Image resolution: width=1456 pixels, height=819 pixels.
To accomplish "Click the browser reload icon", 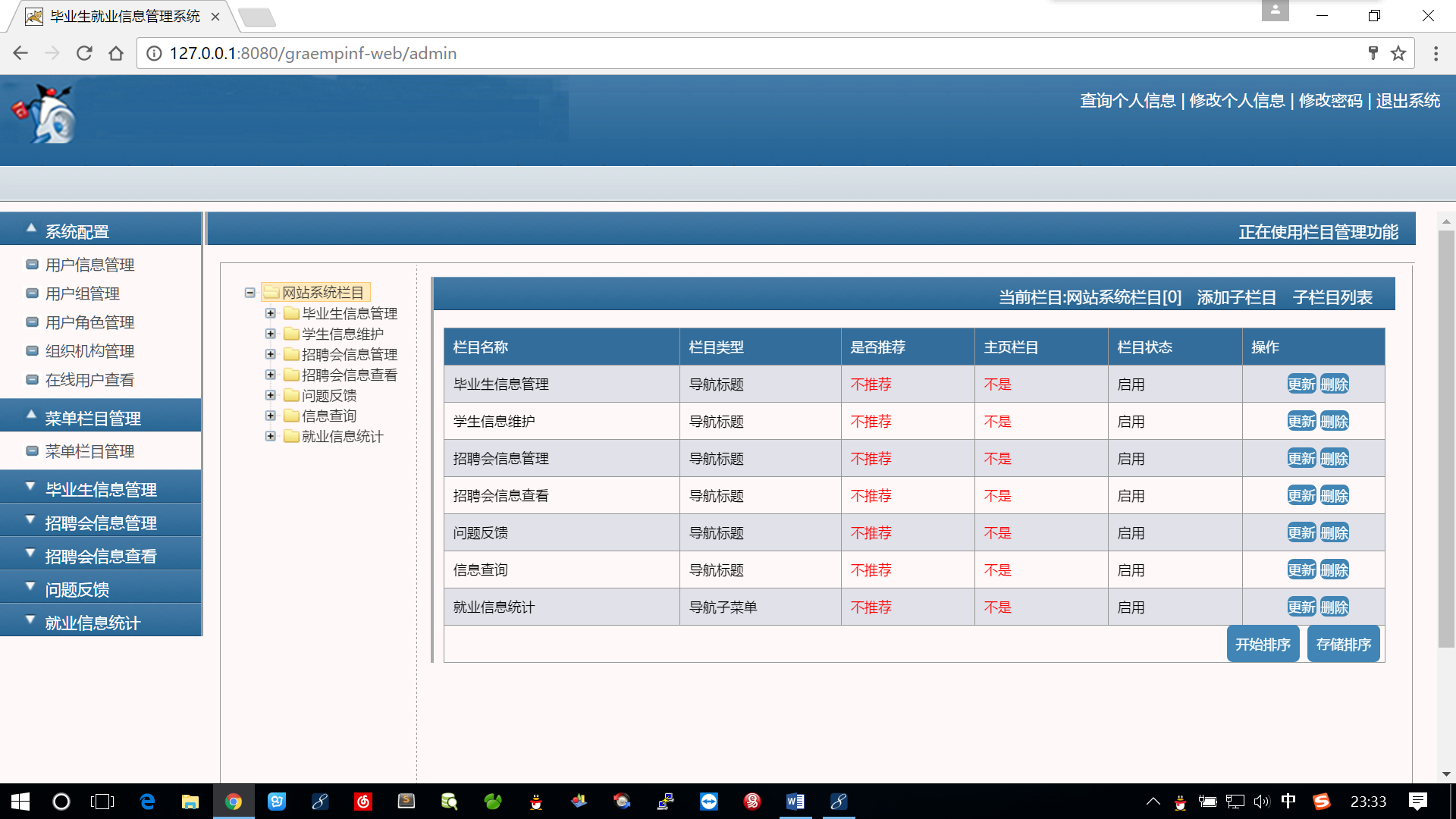I will (x=84, y=53).
